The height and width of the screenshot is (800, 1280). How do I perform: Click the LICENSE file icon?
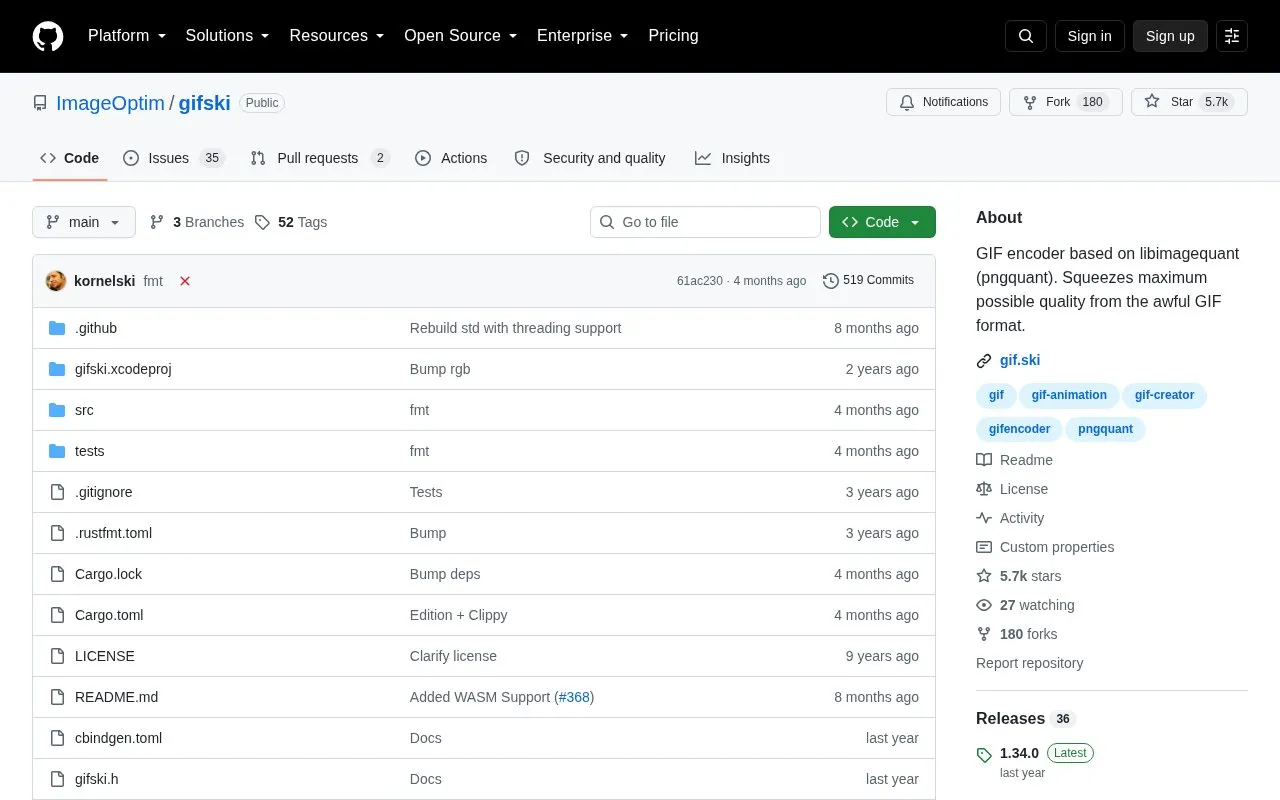pos(57,656)
